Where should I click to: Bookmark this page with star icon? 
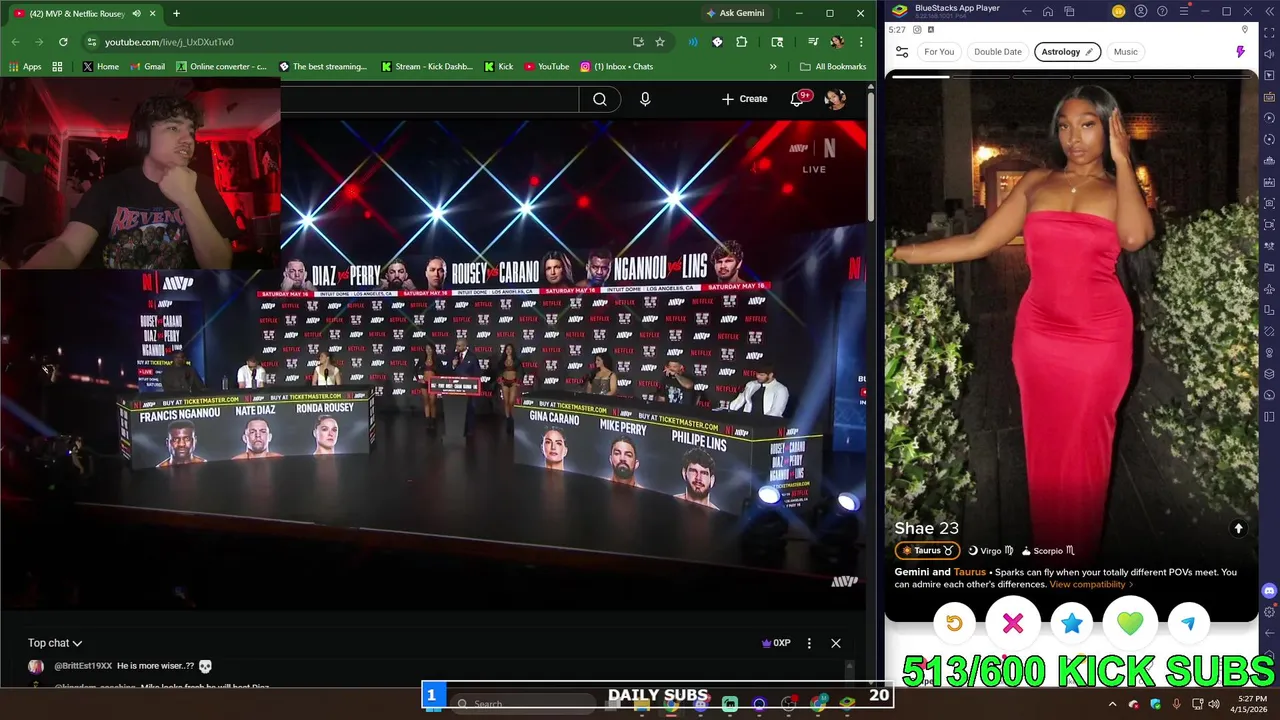[660, 42]
